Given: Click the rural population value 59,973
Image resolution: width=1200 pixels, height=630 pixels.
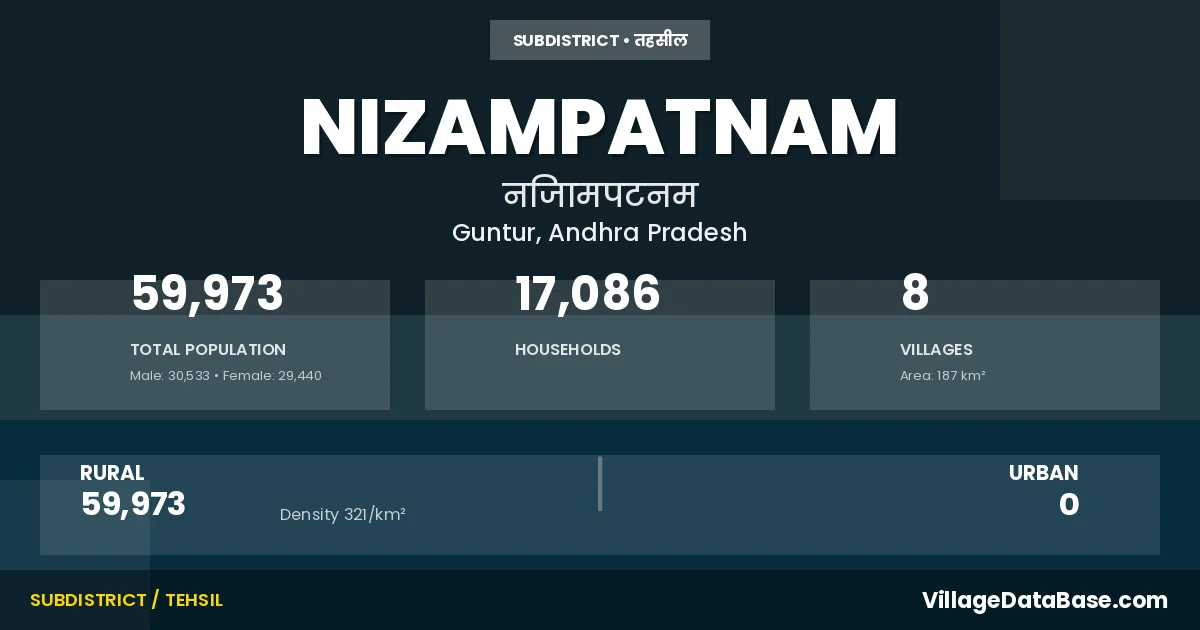Looking at the screenshot, I should coord(134,504).
